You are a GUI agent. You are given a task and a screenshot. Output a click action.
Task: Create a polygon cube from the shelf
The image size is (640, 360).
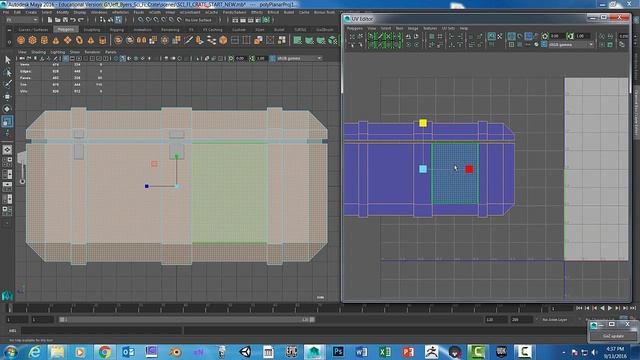[32, 40]
